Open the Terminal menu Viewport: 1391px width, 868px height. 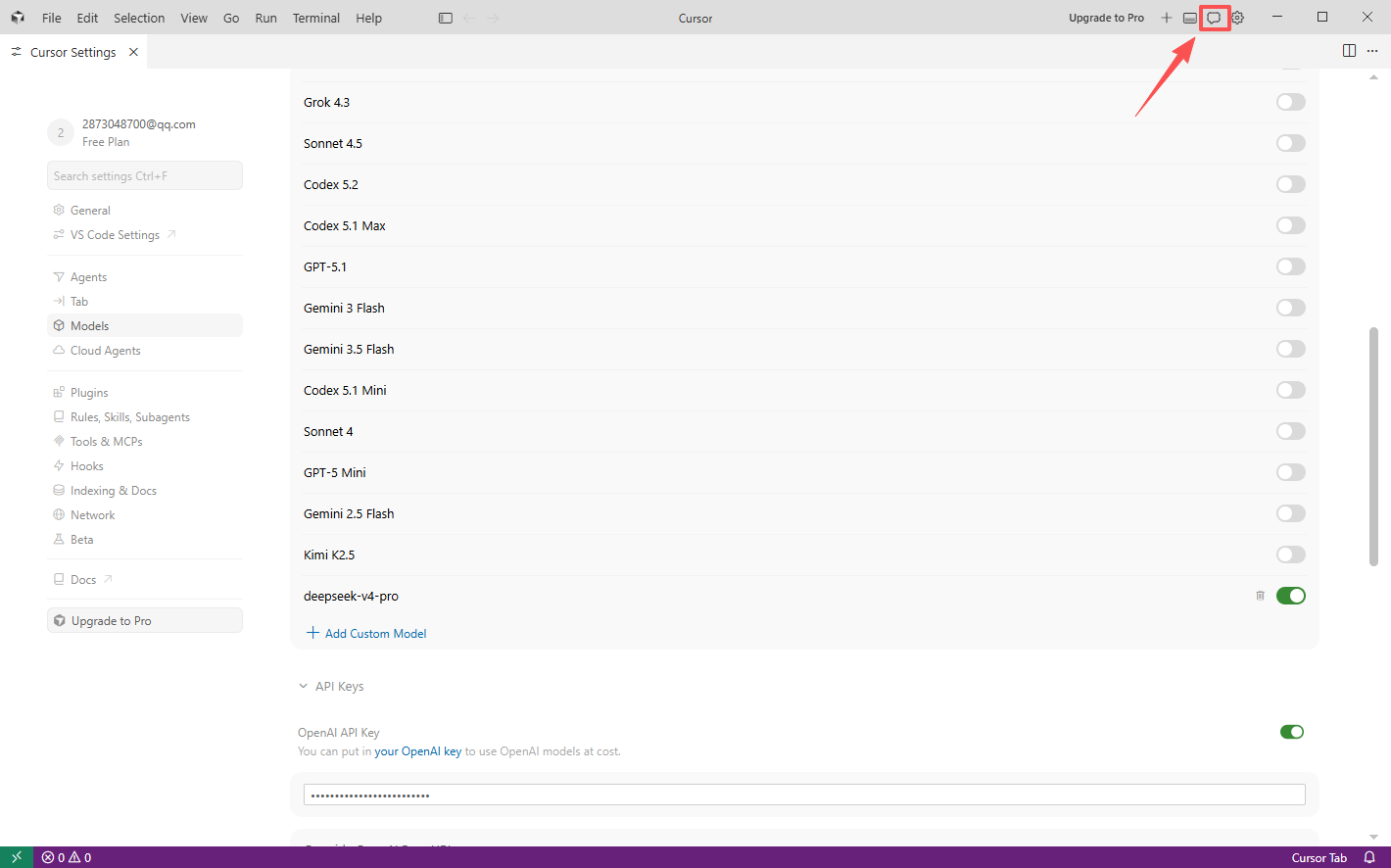point(316,18)
